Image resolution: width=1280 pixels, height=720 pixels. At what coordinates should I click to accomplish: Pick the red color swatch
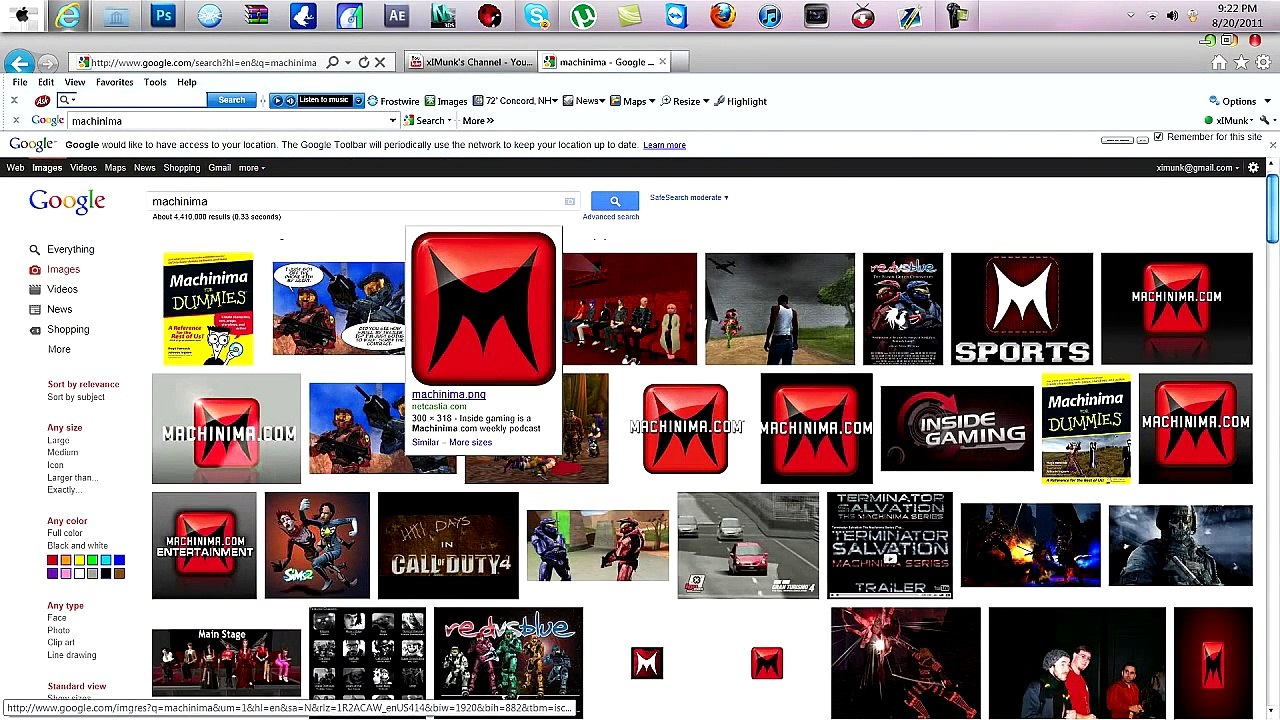pos(52,560)
